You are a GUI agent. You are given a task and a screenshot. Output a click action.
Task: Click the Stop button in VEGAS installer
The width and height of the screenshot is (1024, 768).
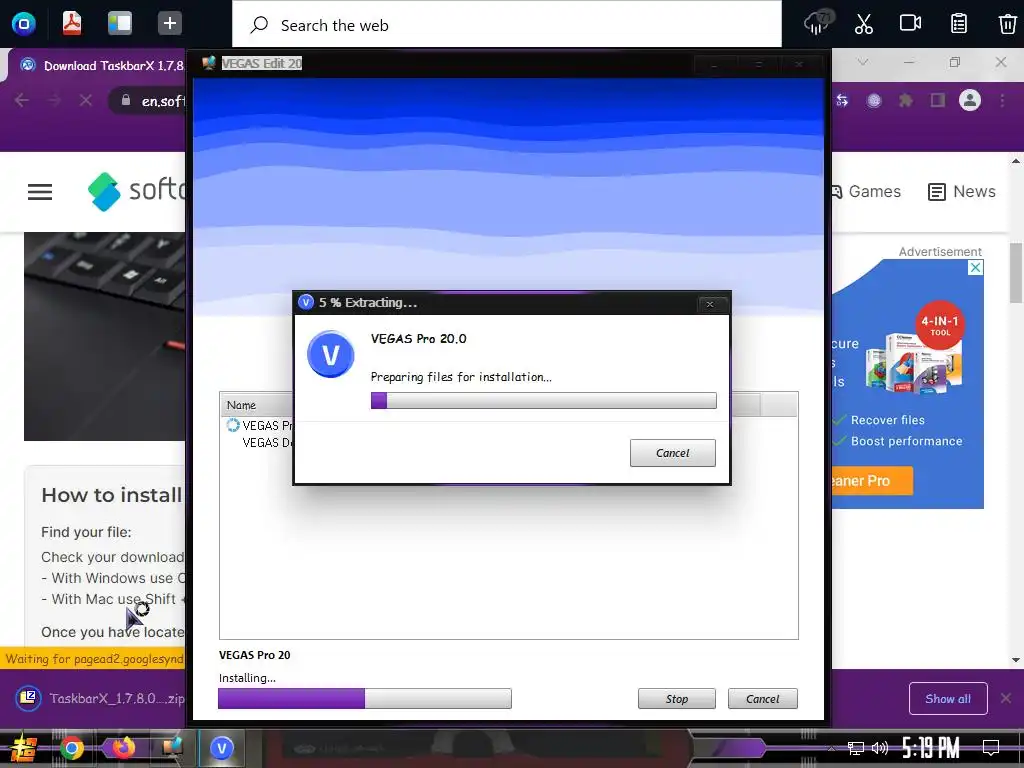pos(677,698)
